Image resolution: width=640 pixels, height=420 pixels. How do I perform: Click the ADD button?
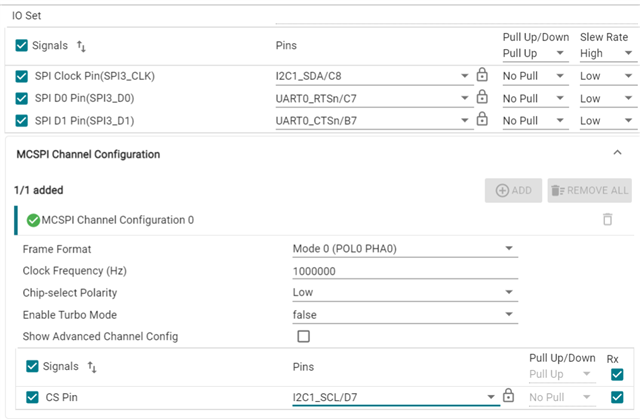point(513,190)
